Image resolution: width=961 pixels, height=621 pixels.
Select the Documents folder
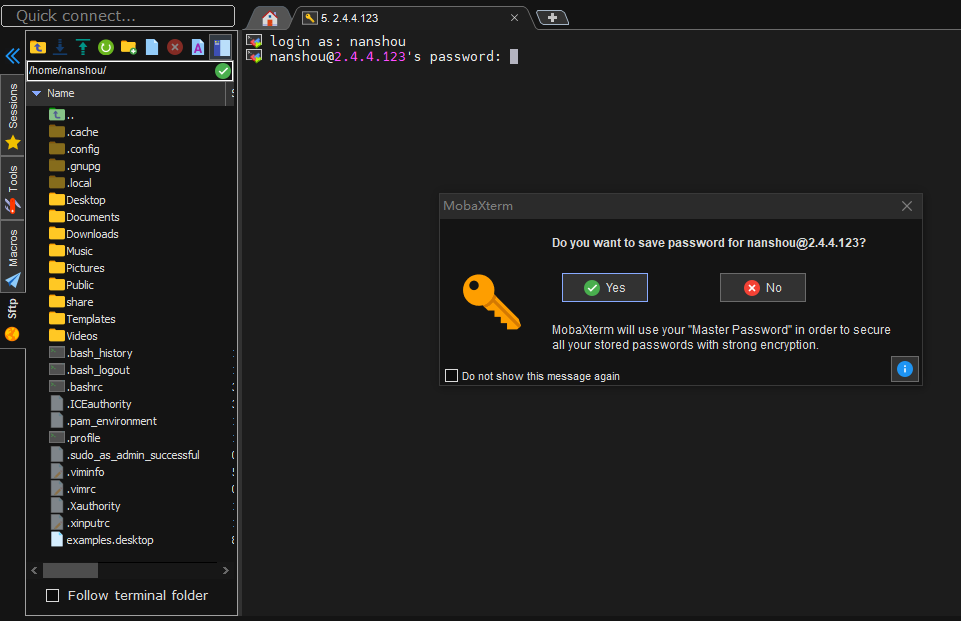[85, 217]
